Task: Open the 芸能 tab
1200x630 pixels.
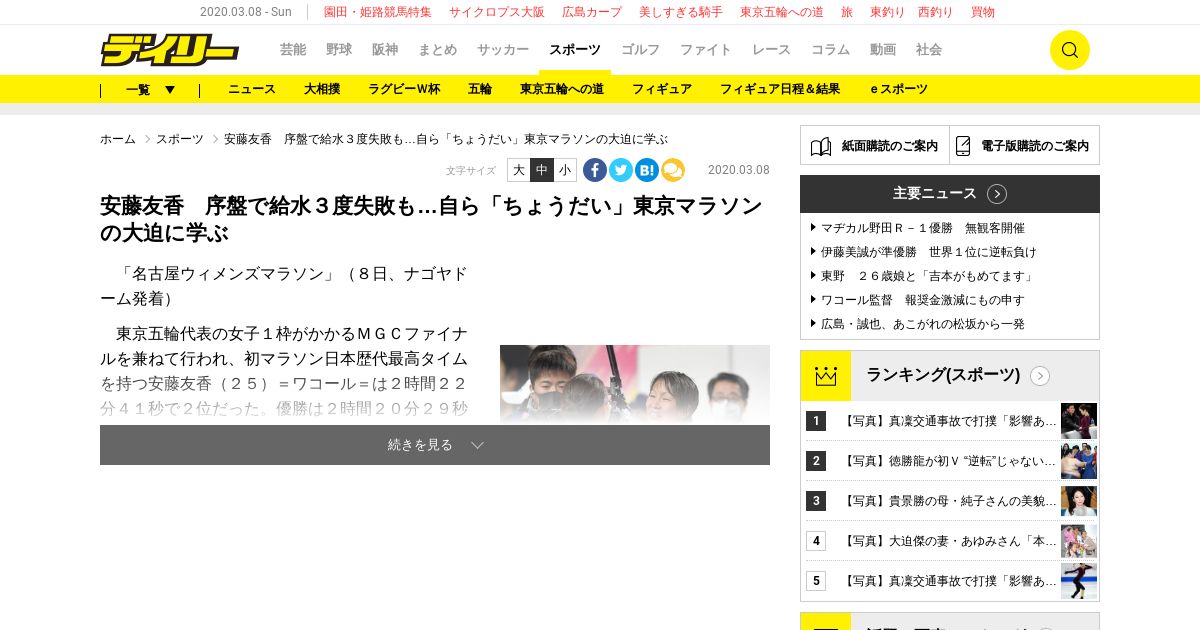Action: 293,50
